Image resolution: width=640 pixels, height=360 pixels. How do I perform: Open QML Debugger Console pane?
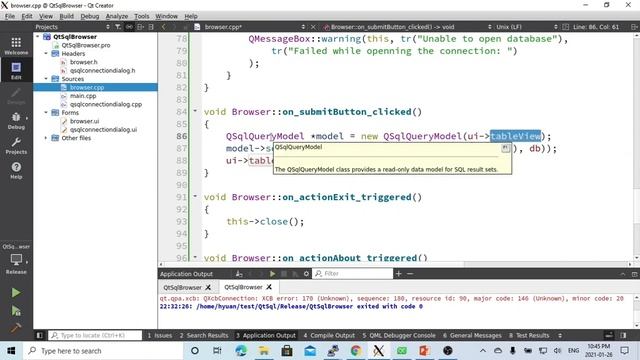point(399,336)
